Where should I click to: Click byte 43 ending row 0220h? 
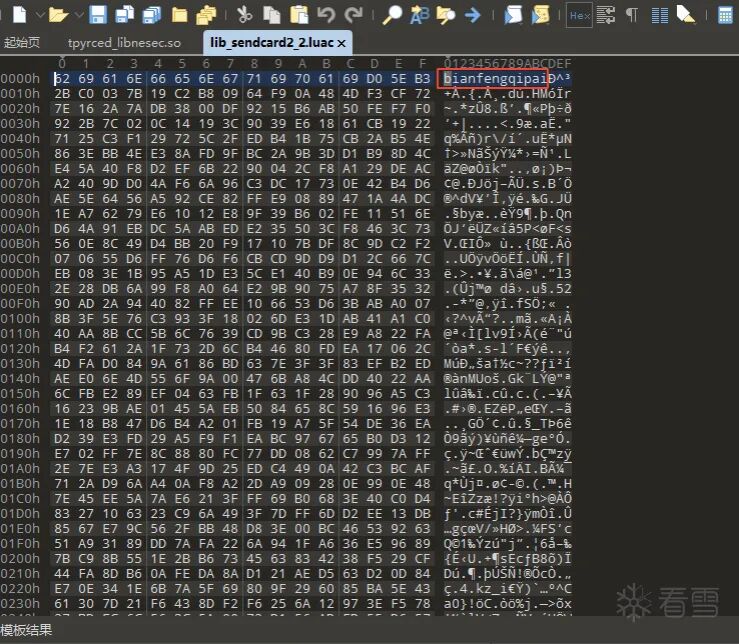click(422, 589)
